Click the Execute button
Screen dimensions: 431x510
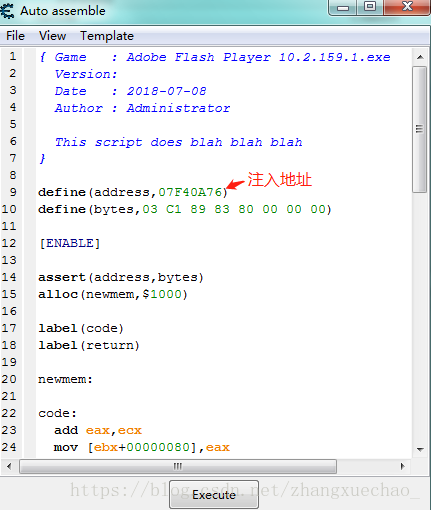click(x=214, y=495)
